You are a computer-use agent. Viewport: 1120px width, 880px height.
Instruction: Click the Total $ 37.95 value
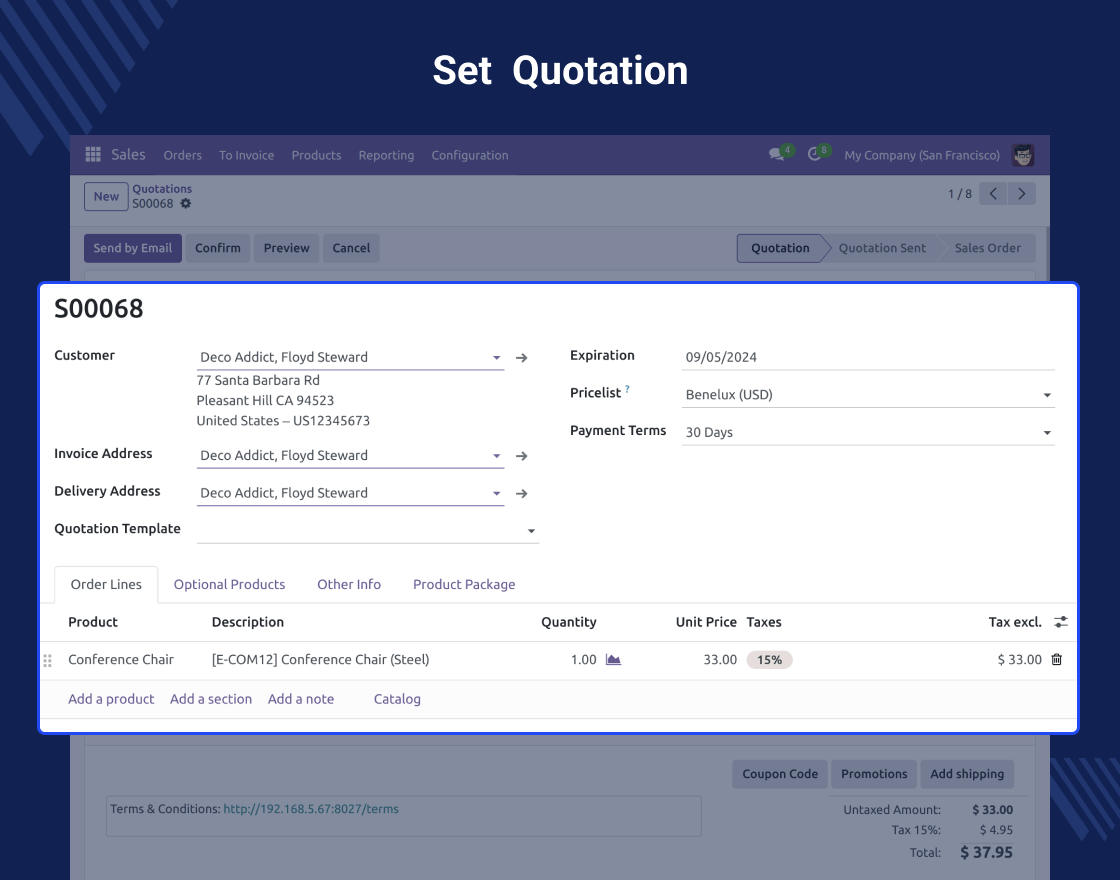(x=986, y=852)
